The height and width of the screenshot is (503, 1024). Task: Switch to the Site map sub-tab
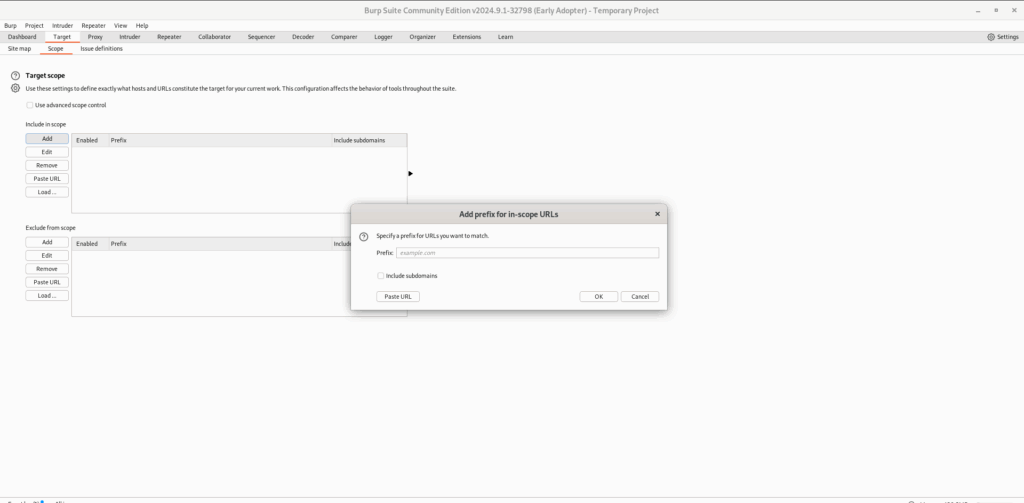click(19, 49)
